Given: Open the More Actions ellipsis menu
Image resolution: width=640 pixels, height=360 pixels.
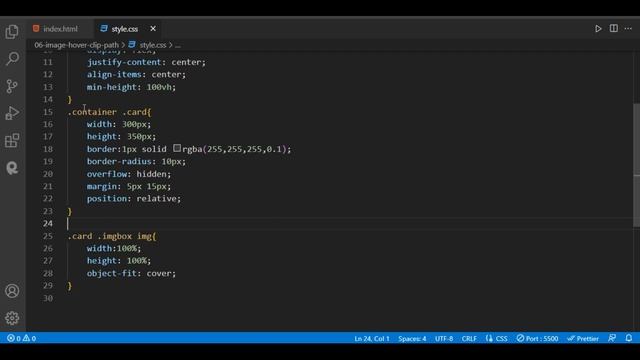Looking at the screenshot, I should [628, 29].
